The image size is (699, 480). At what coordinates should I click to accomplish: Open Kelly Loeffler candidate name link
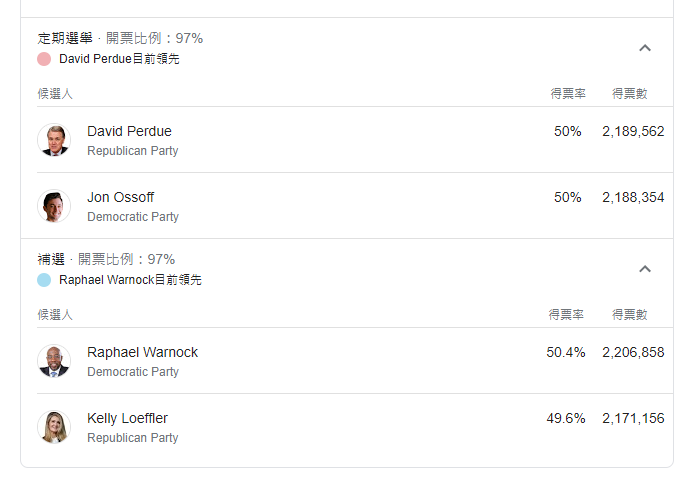(127, 418)
